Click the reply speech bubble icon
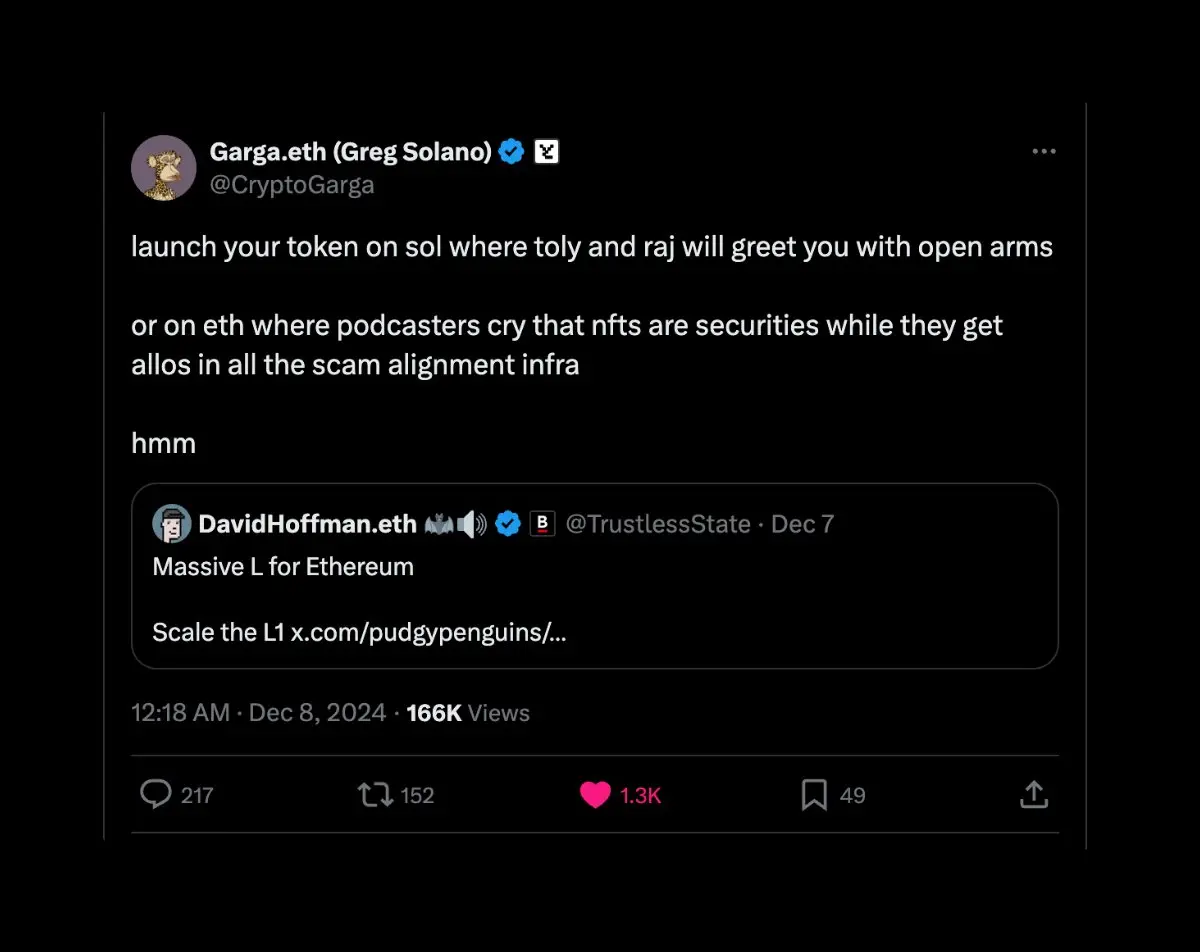This screenshot has width=1200, height=952. [155, 795]
